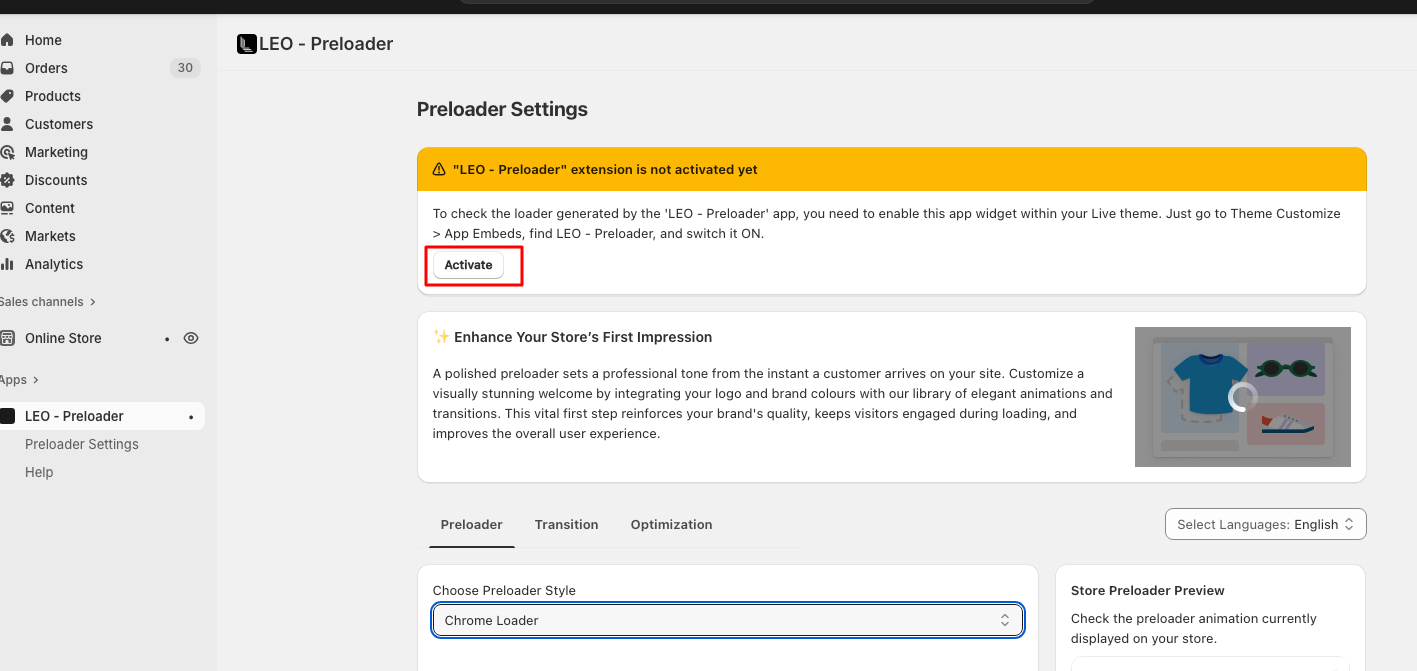The height and width of the screenshot is (671, 1417).
Task: Open Discounts page label
Action: (56, 180)
